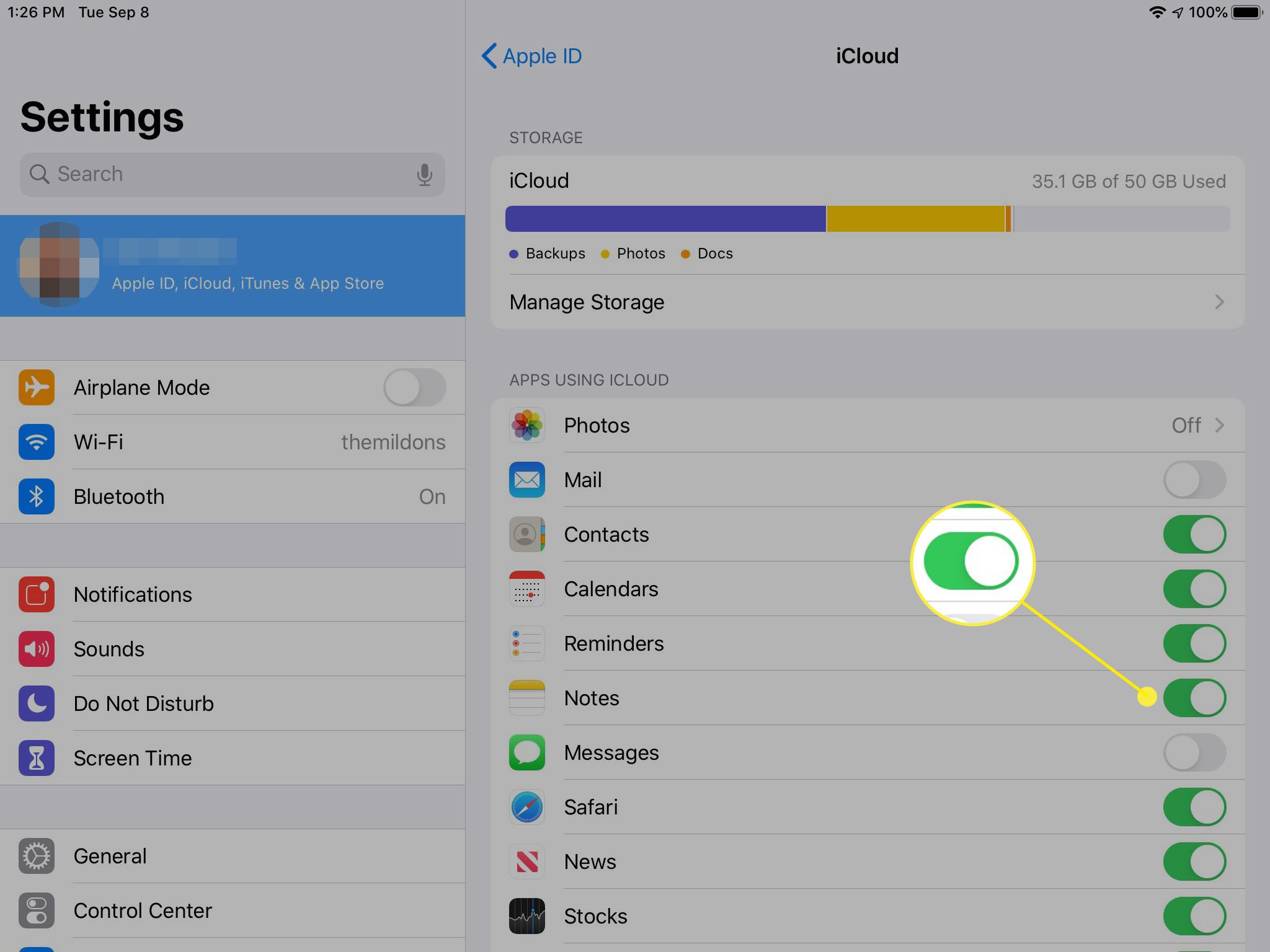Open the General settings row

233,856
